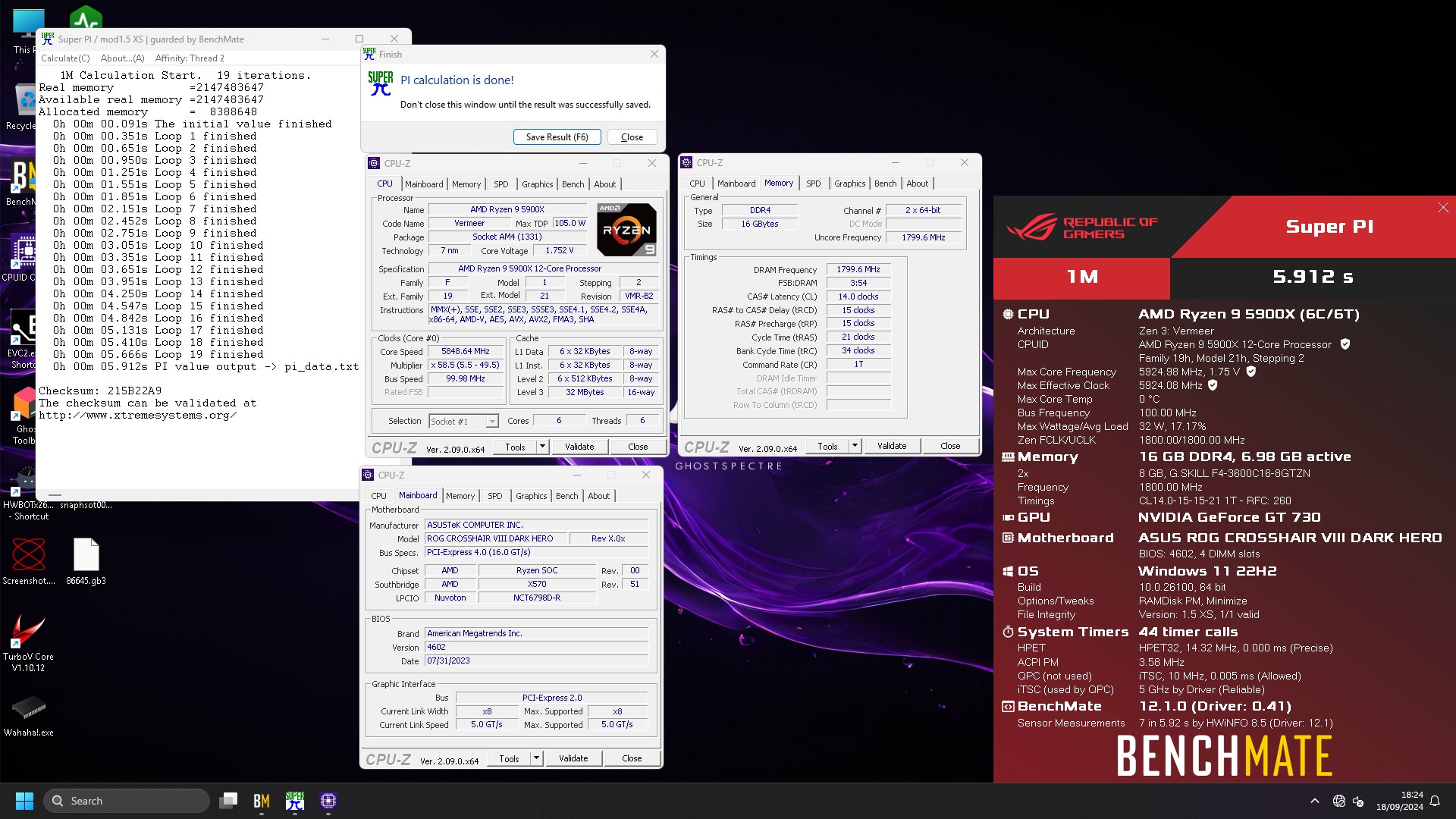Select Wahahal.exe desktop icon
1456x819 pixels.
(x=28, y=715)
